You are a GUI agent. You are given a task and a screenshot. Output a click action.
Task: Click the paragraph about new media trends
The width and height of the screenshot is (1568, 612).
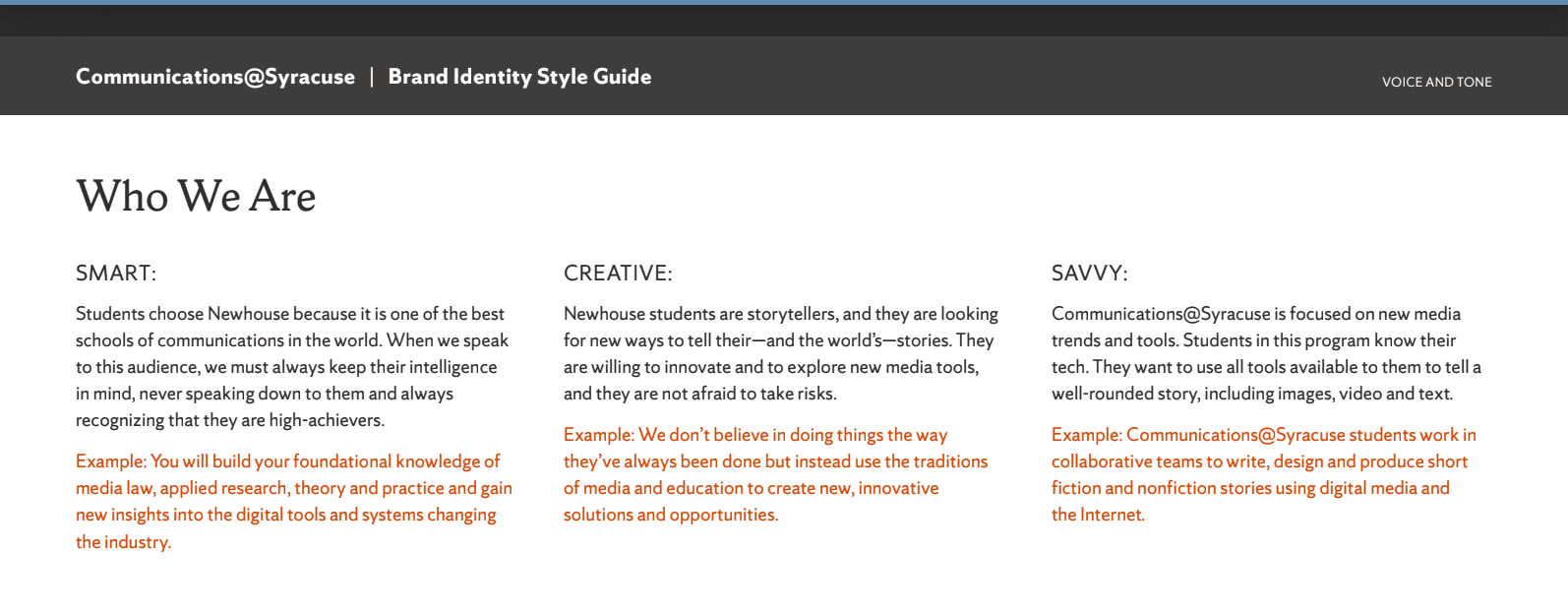pos(1266,353)
